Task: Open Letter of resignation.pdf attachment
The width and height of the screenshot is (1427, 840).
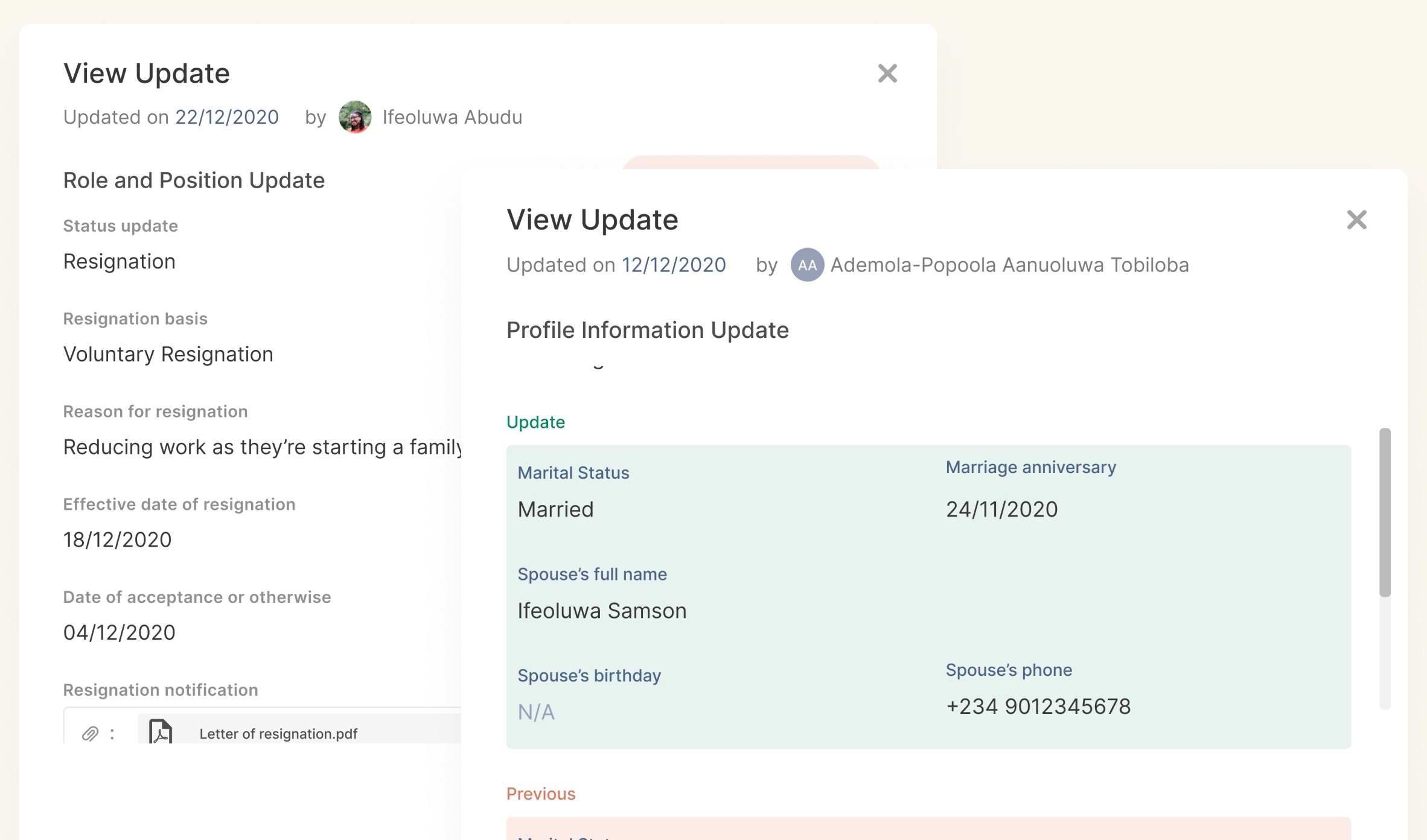Action: pos(278,734)
